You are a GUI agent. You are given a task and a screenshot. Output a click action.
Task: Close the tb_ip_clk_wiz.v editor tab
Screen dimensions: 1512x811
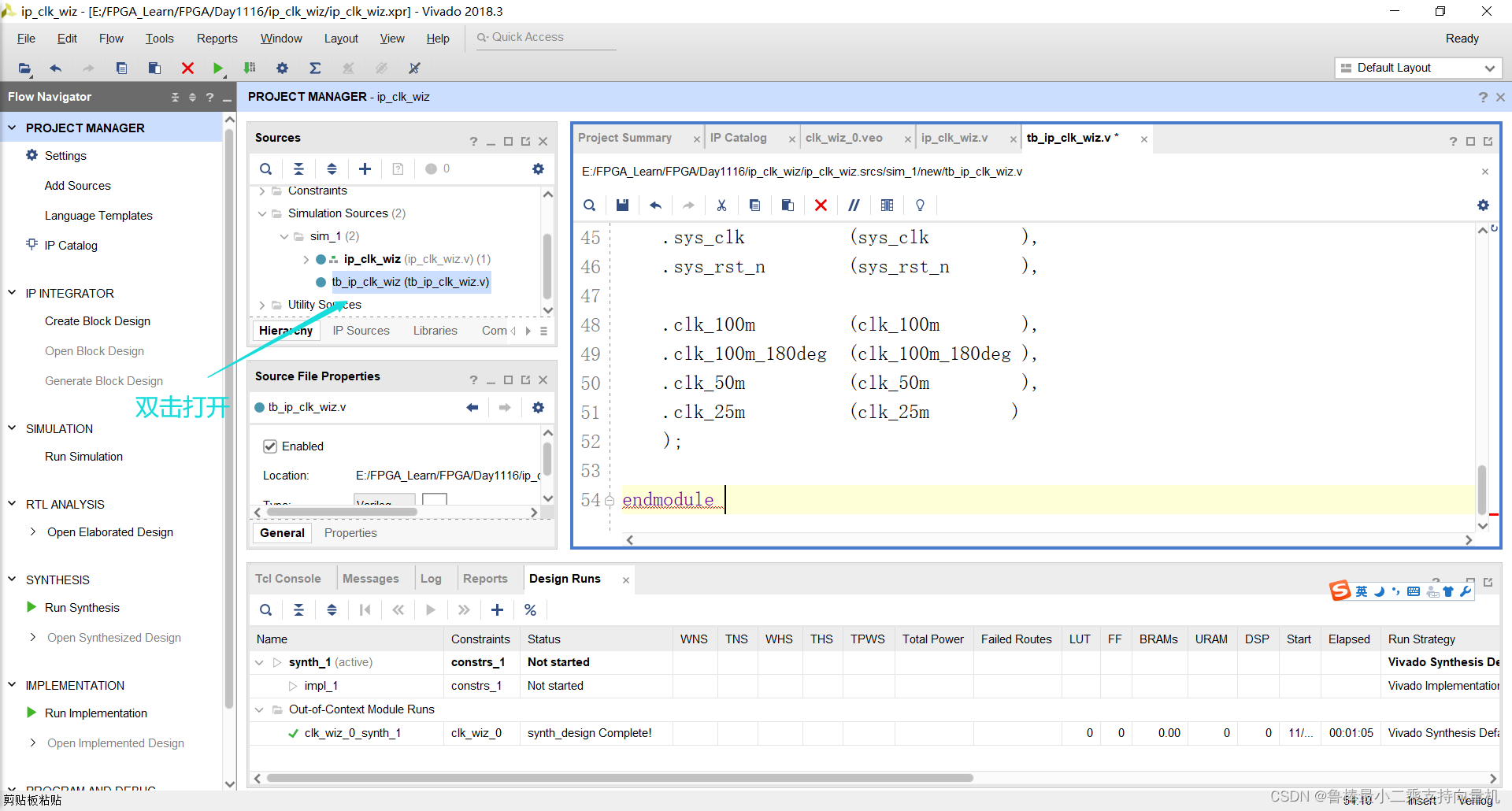point(1143,139)
